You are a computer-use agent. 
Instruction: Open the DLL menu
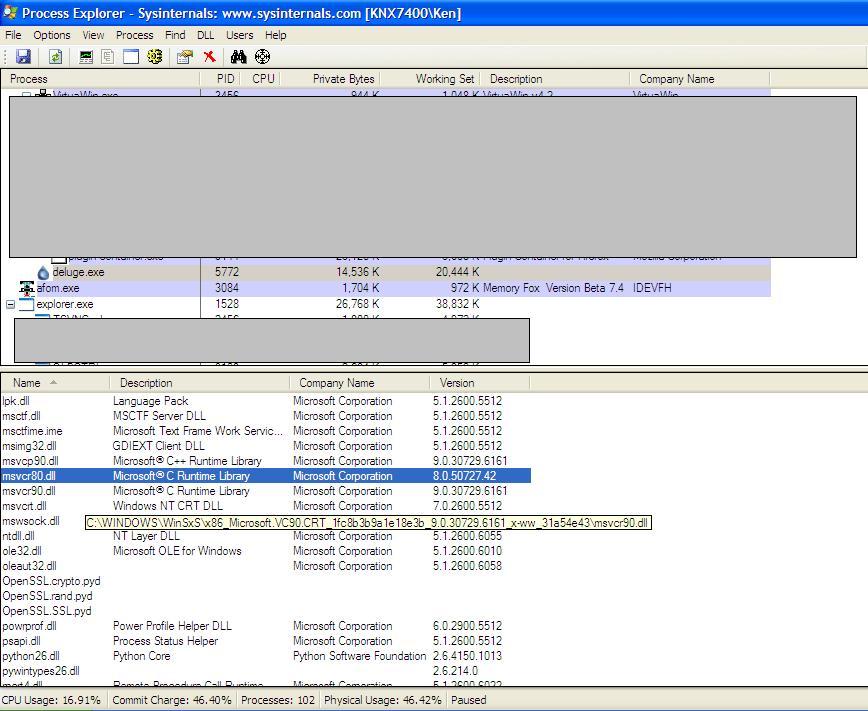(x=205, y=35)
